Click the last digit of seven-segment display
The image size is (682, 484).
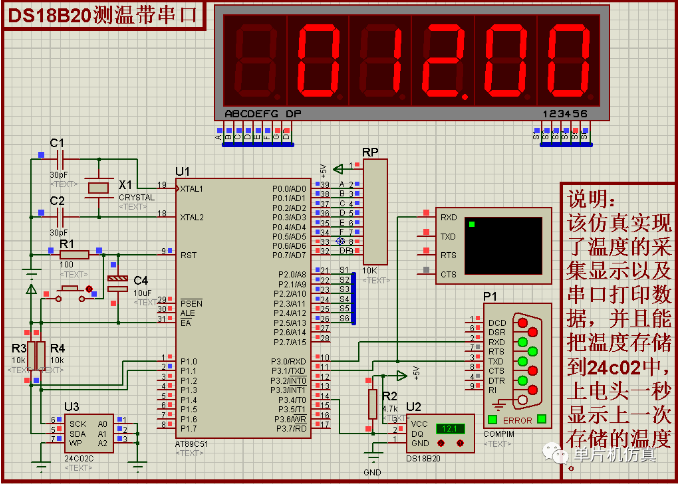click(570, 60)
